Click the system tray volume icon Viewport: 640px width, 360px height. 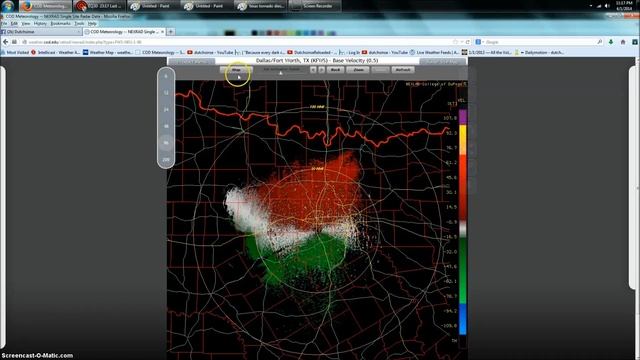607,6
